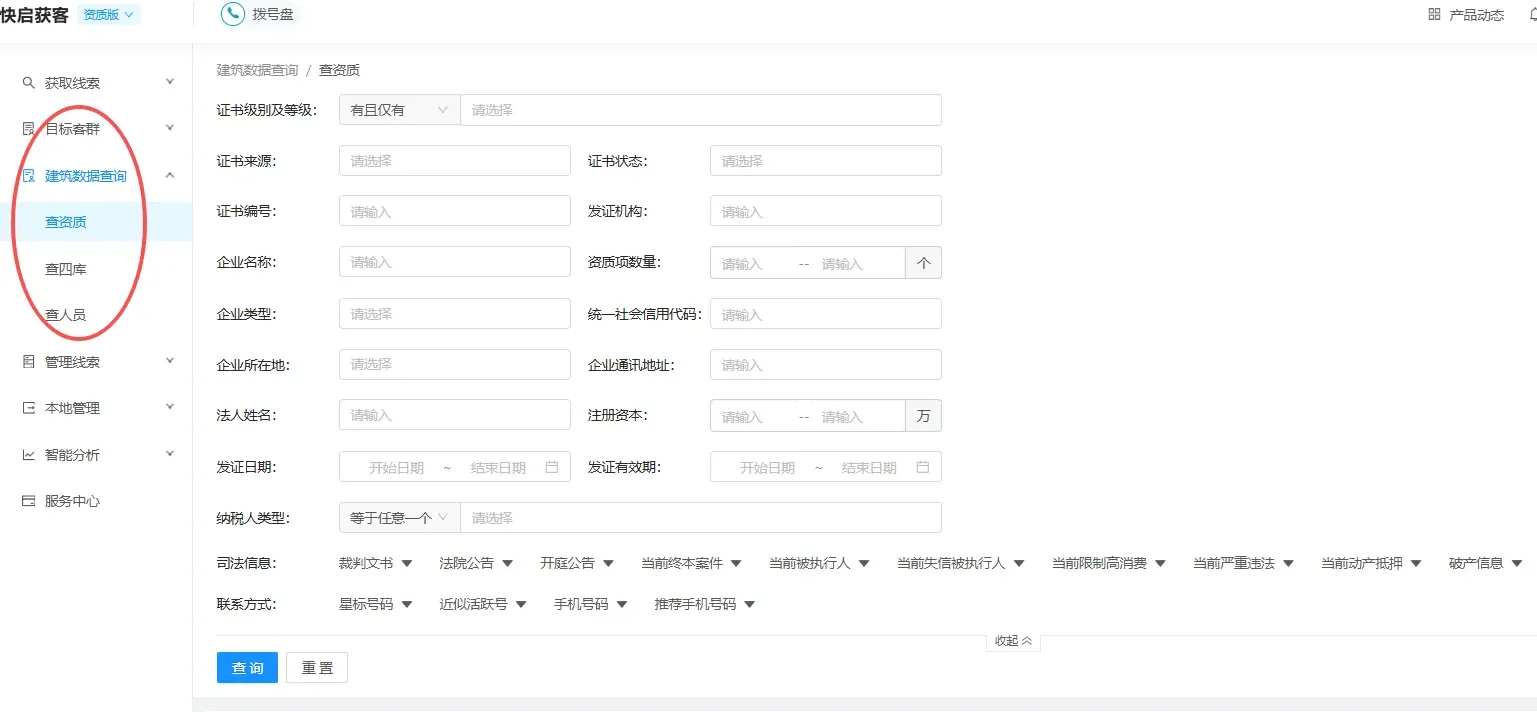Open the 拨号盘 dial pad phone icon
Image resolution: width=1537 pixels, height=712 pixels.
point(232,14)
